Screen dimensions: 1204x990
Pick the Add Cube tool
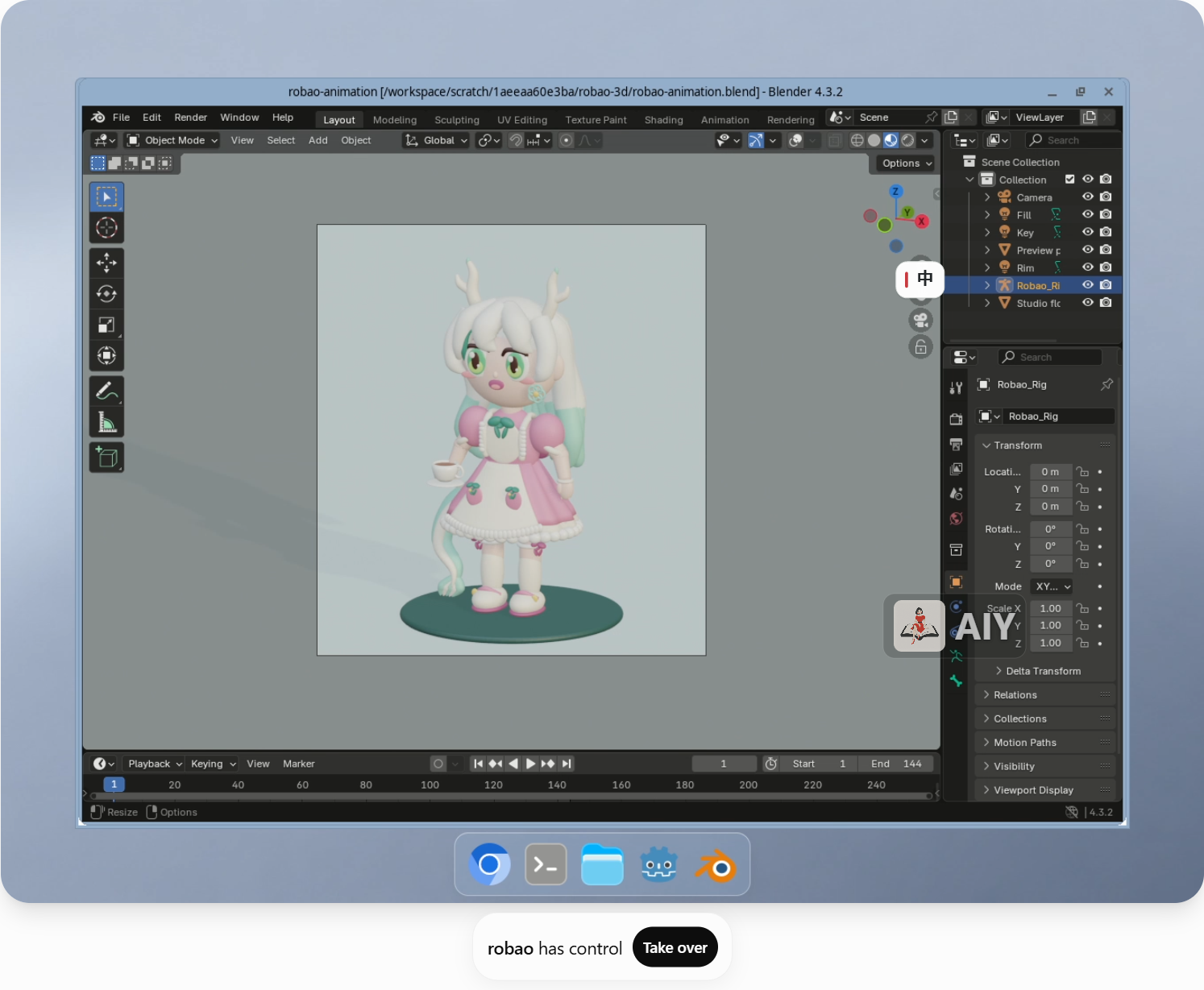click(106, 458)
